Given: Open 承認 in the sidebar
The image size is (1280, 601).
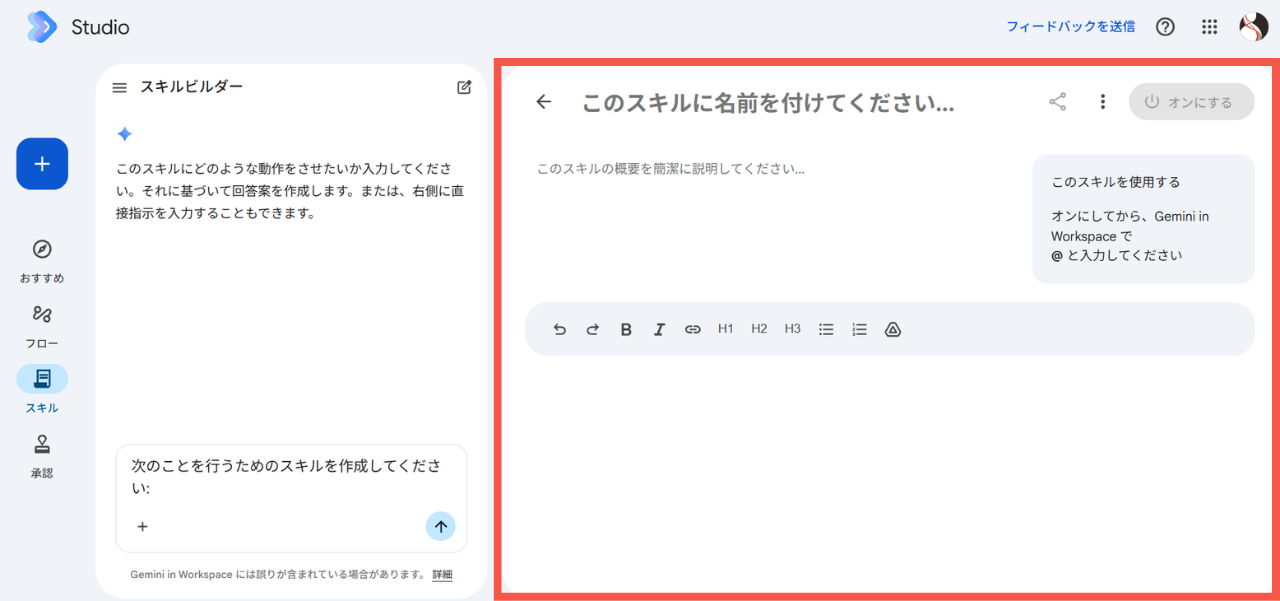Looking at the screenshot, I should click(x=42, y=456).
